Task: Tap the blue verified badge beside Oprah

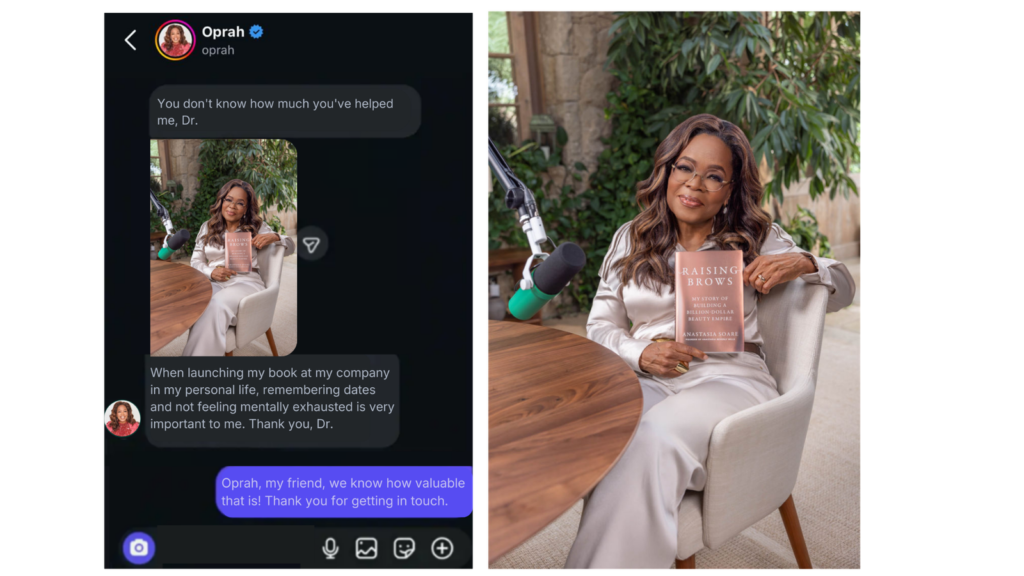Action: [x=256, y=31]
